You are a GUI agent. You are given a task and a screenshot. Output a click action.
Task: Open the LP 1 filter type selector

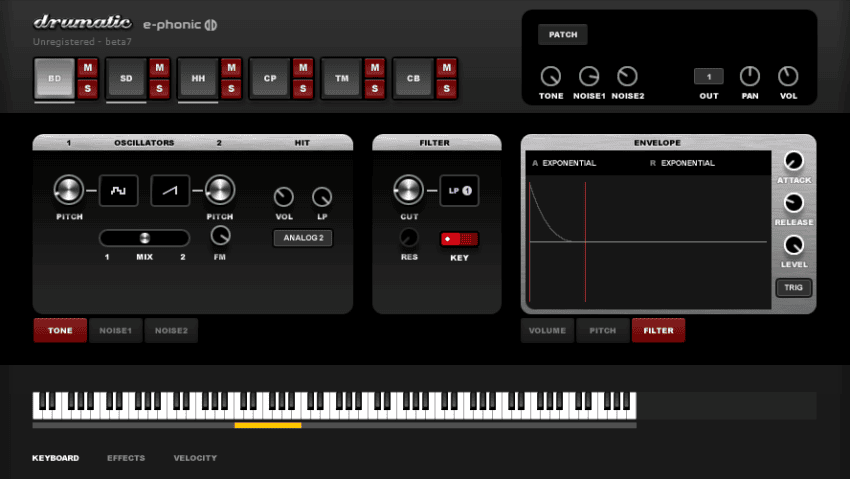(x=459, y=190)
